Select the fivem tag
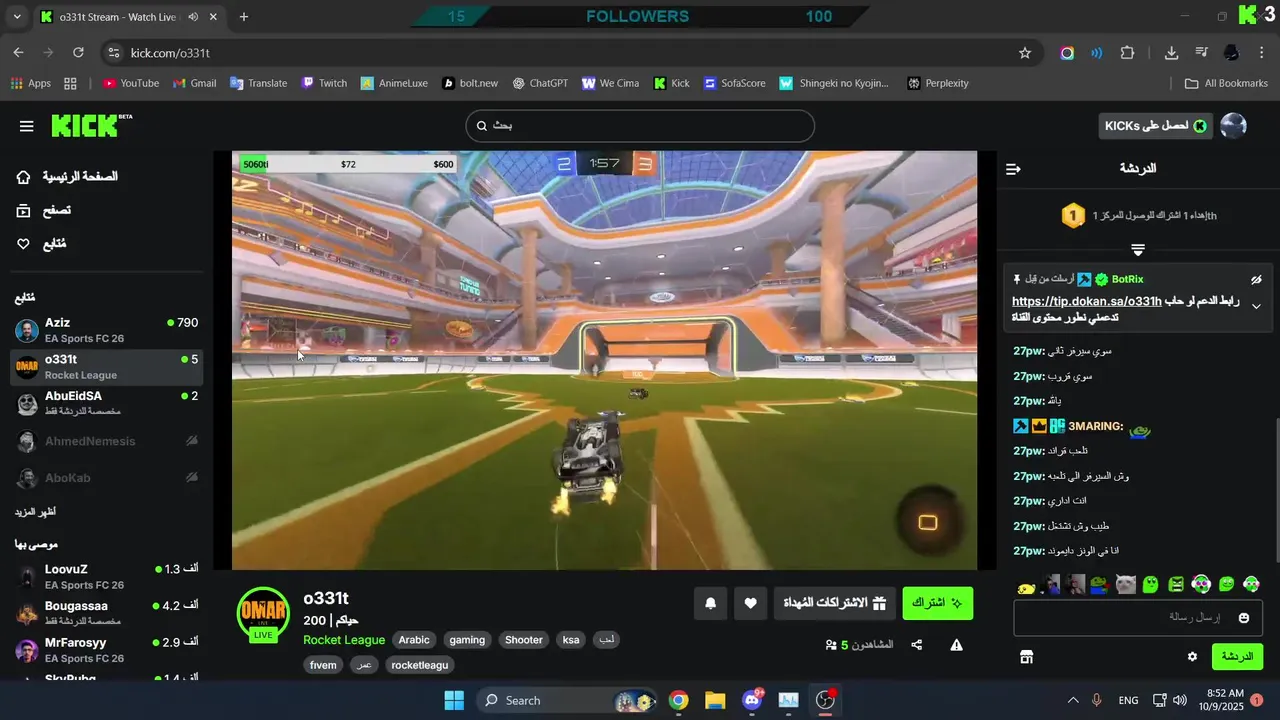1280x720 pixels. point(323,665)
